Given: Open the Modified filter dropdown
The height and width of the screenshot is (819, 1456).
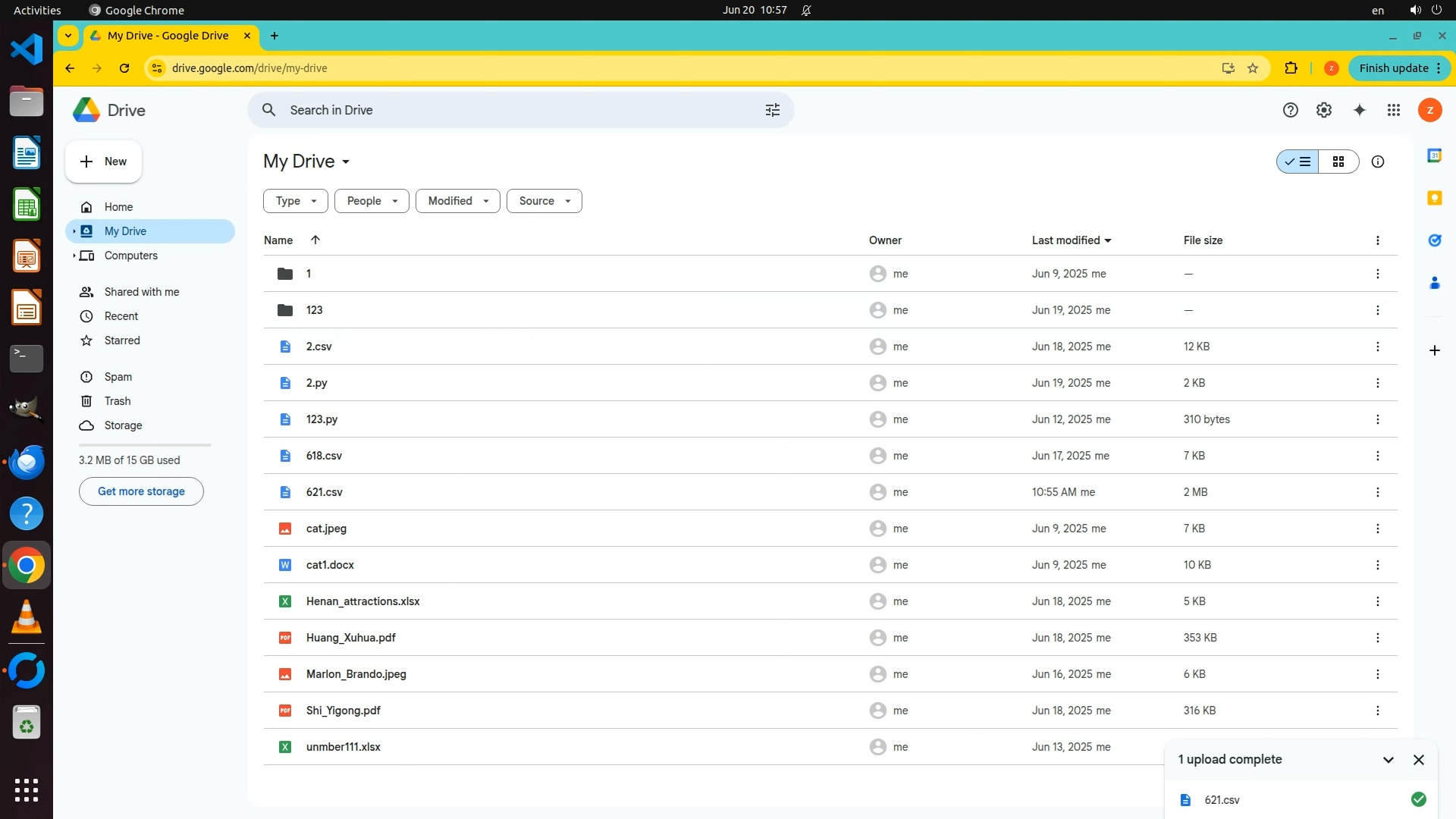Looking at the screenshot, I should pyautogui.click(x=457, y=201).
